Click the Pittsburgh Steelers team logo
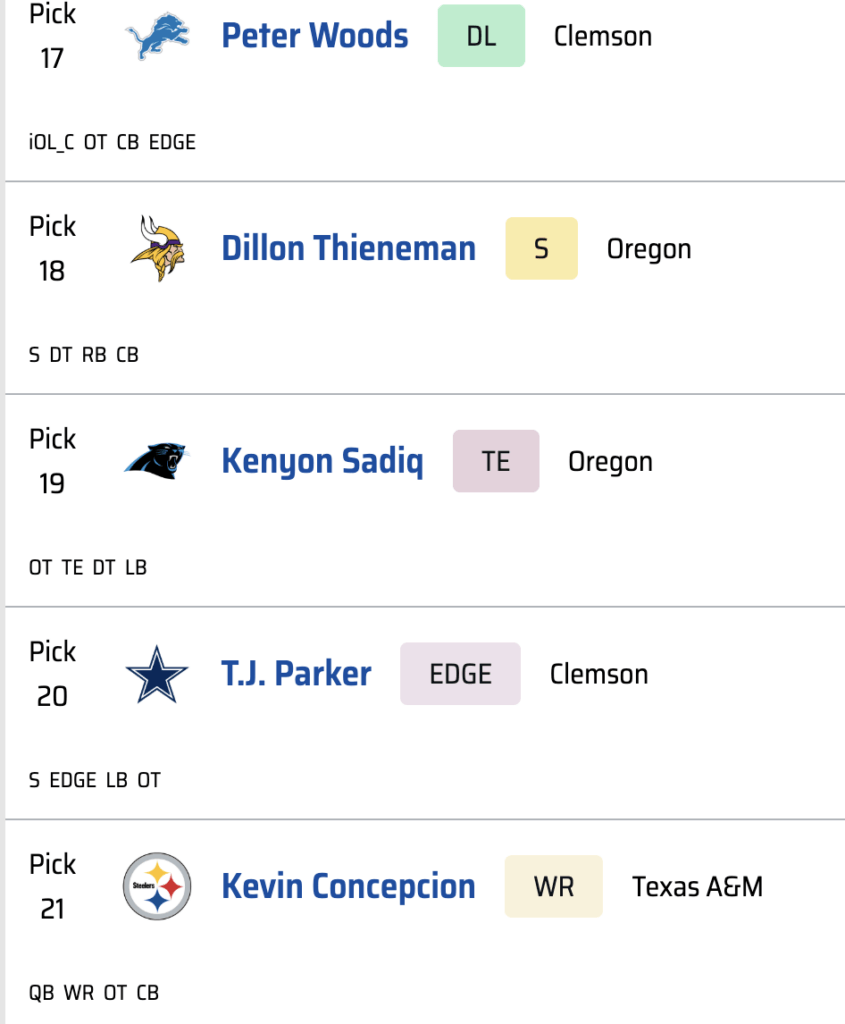The image size is (845, 1024). click(157, 886)
